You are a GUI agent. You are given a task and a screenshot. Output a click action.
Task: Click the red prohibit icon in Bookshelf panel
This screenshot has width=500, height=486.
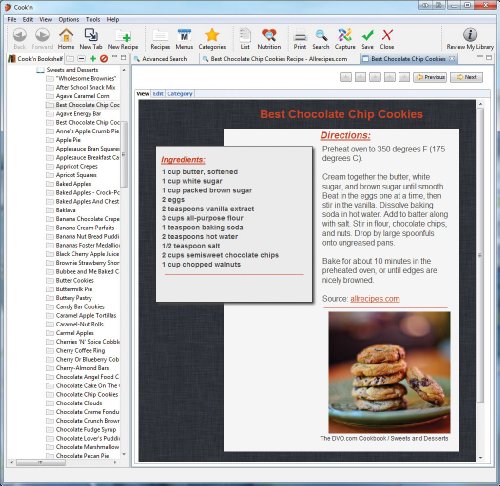click(104, 59)
